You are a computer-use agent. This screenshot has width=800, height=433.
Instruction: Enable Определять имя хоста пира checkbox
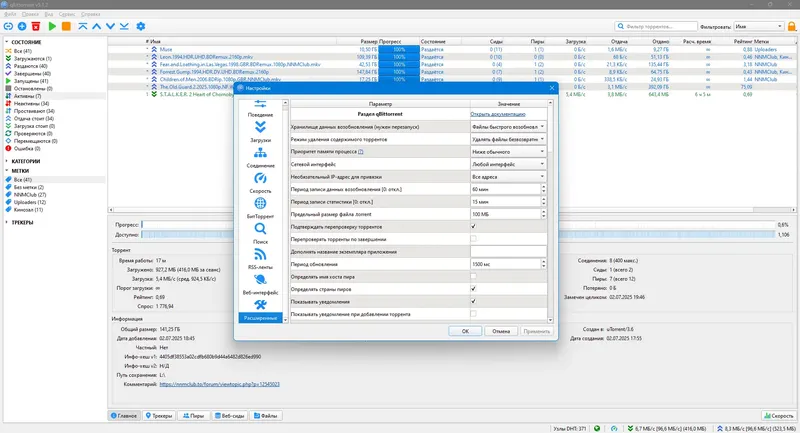[473, 276]
